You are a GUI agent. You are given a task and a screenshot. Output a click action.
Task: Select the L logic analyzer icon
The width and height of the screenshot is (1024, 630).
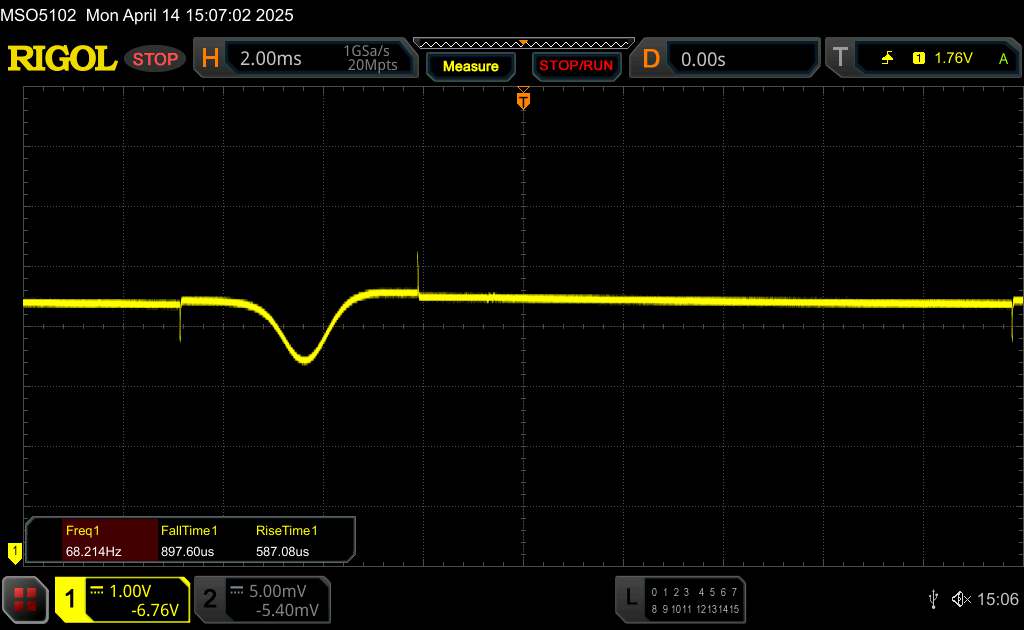(x=631, y=597)
